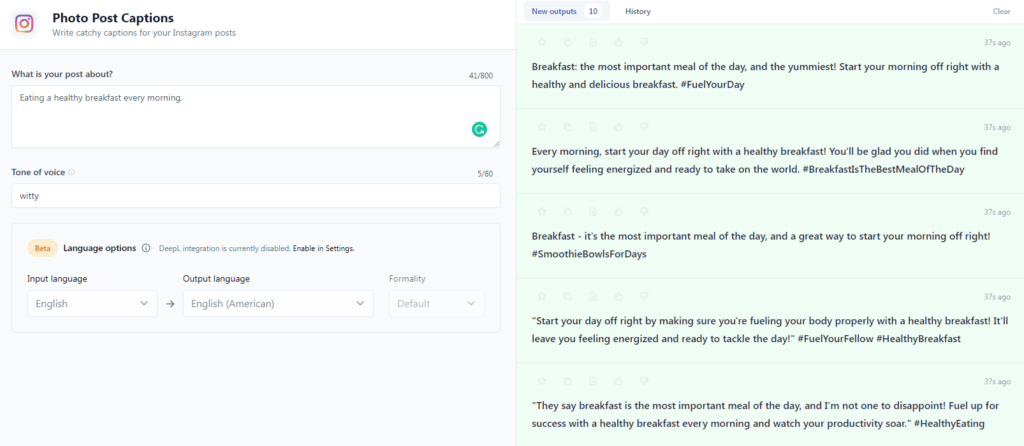Open the Enable in Settings link

(323, 249)
